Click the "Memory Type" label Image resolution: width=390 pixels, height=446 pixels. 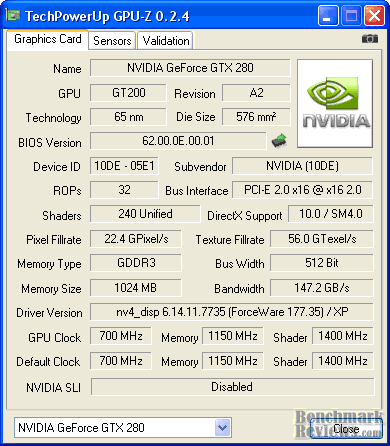(x=49, y=264)
